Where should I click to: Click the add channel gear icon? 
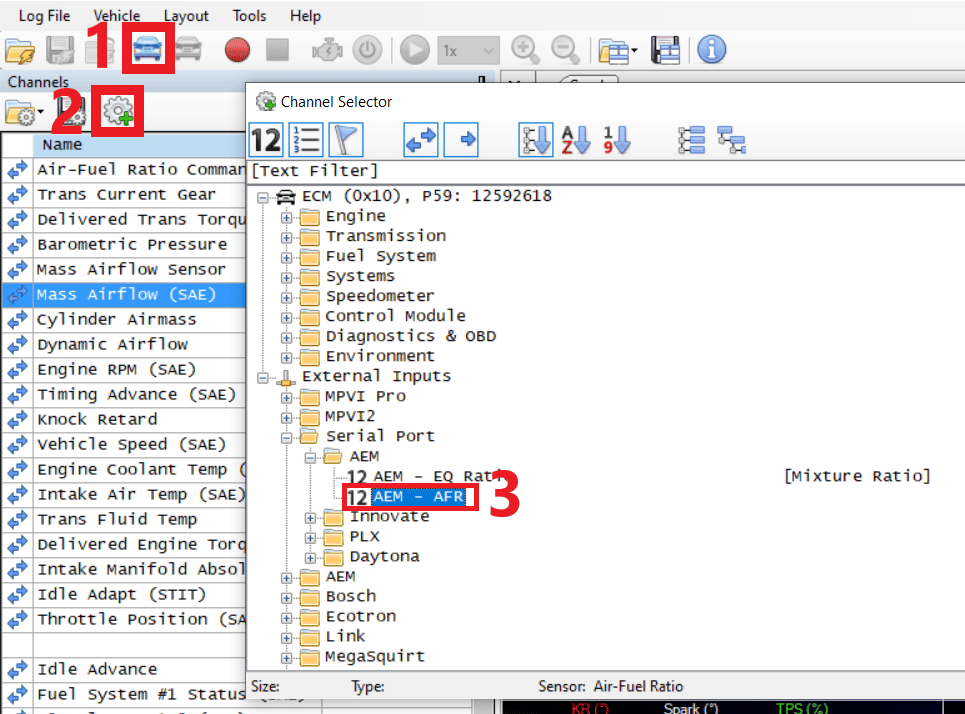click(118, 111)
